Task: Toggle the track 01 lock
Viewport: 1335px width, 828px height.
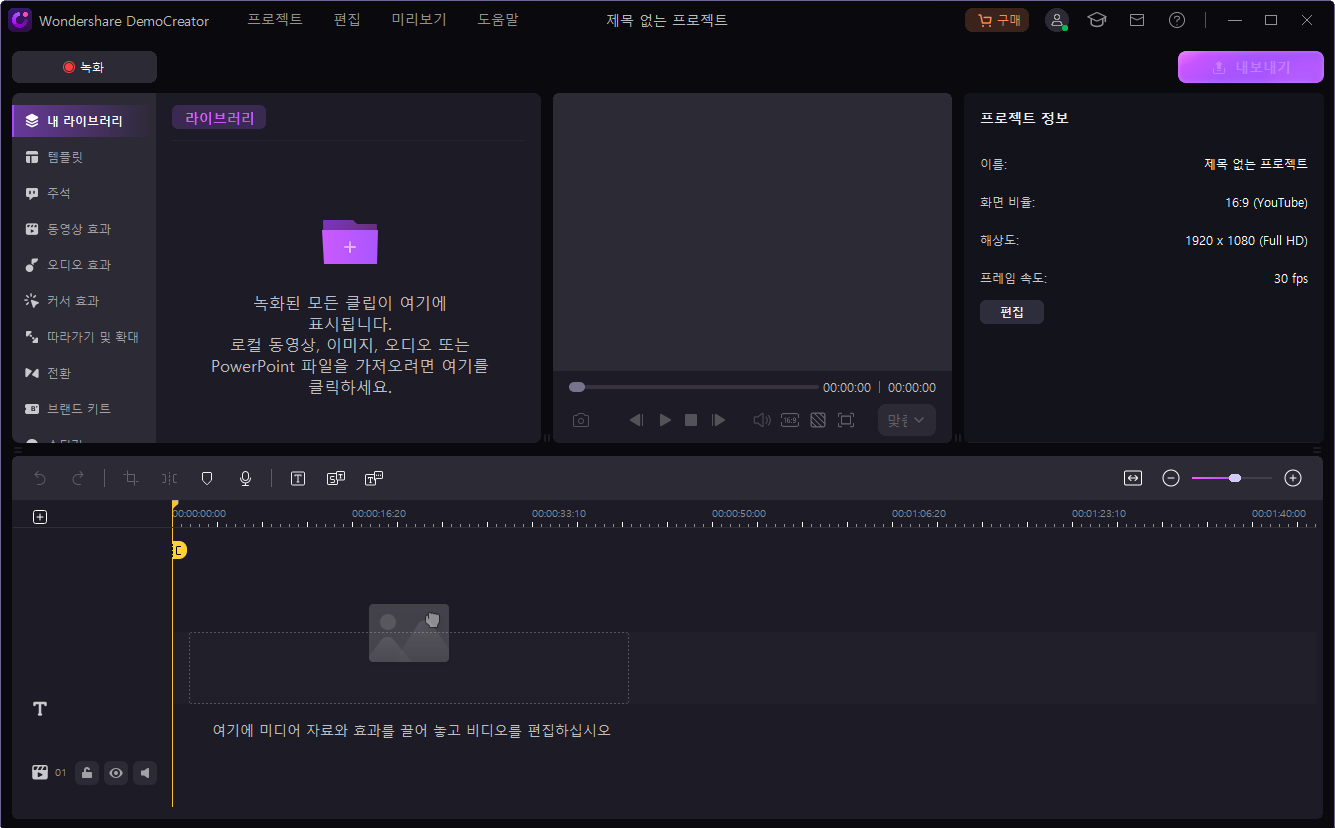Action: coord(87,772)
